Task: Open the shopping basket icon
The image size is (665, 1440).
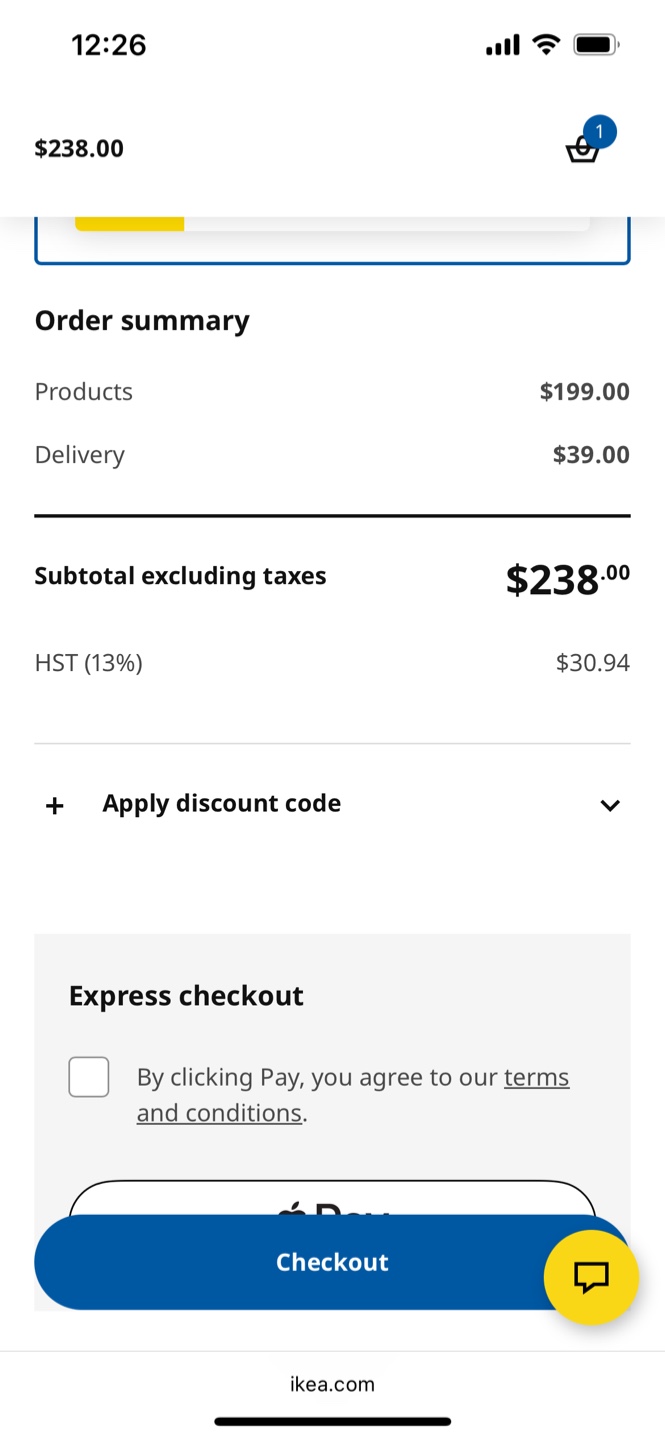Action: 582,150
